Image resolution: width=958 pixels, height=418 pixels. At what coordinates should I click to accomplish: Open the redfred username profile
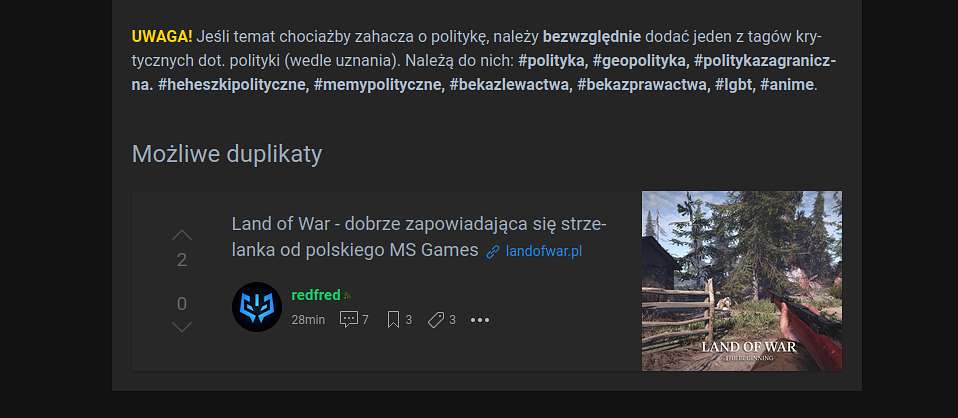click(x=316, y=295)
